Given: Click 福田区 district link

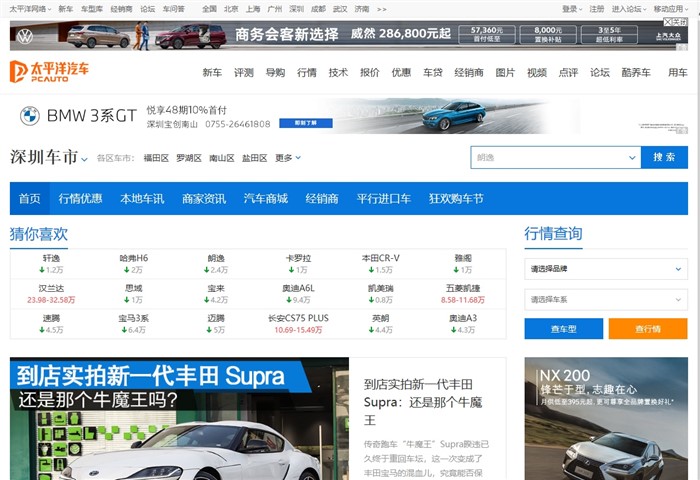Looking at the screenshot, I should 156,158.
